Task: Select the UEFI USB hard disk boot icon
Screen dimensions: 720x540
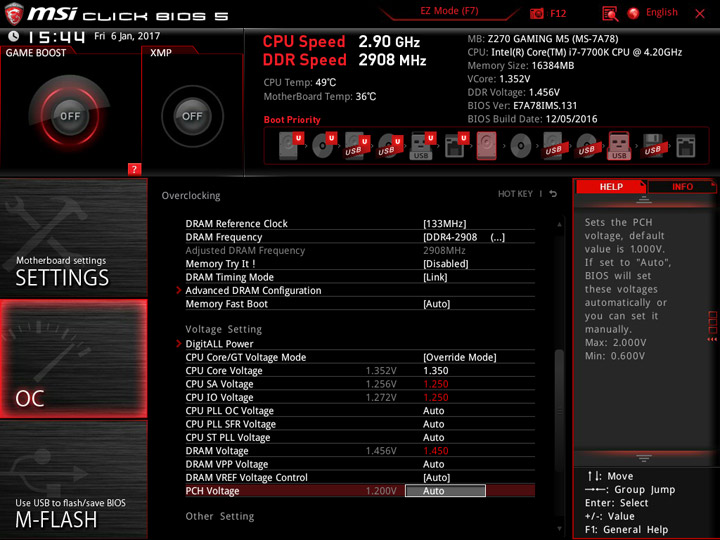Action: 357,146
